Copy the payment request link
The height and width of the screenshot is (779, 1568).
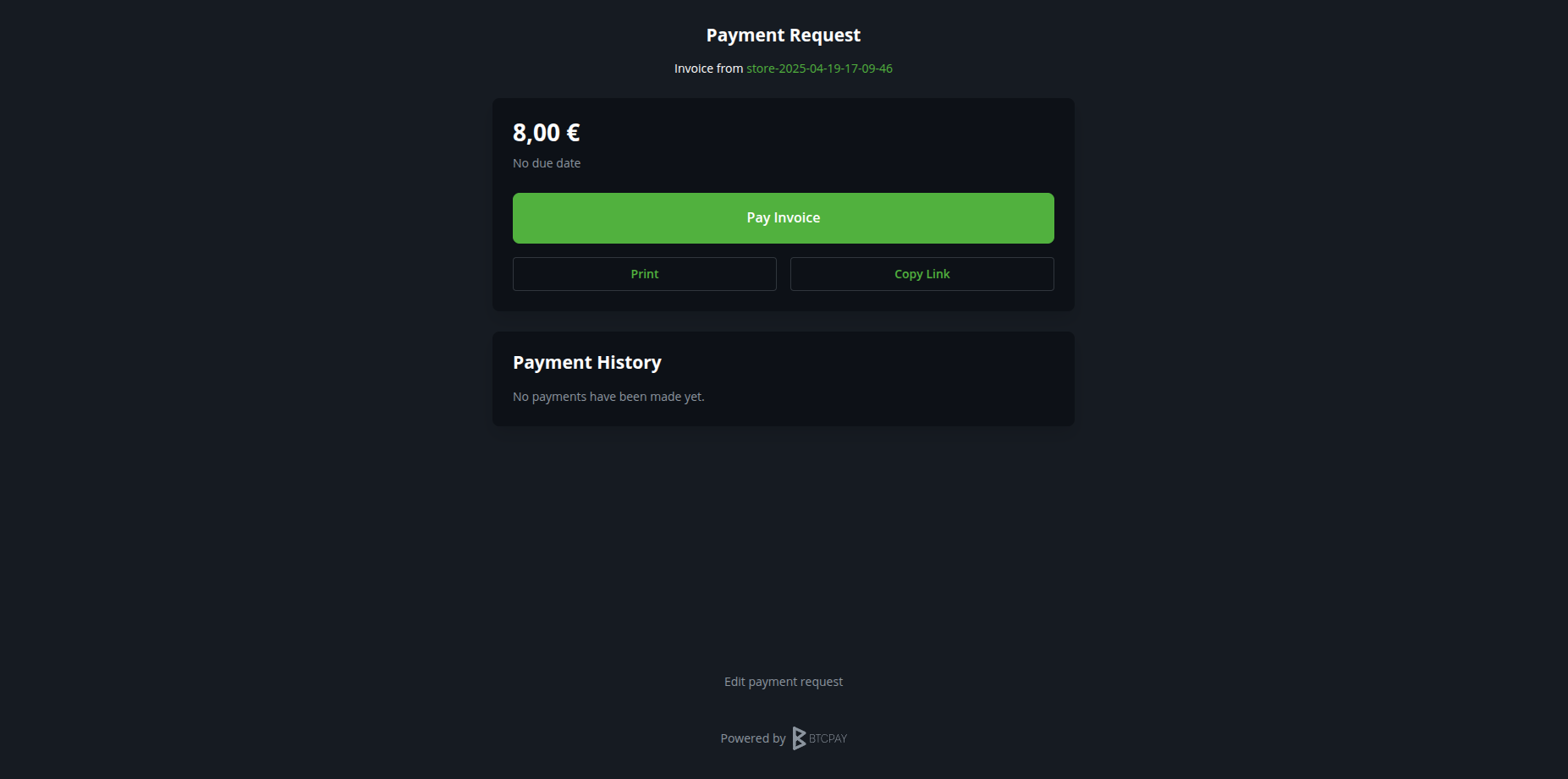pos(922,274)
